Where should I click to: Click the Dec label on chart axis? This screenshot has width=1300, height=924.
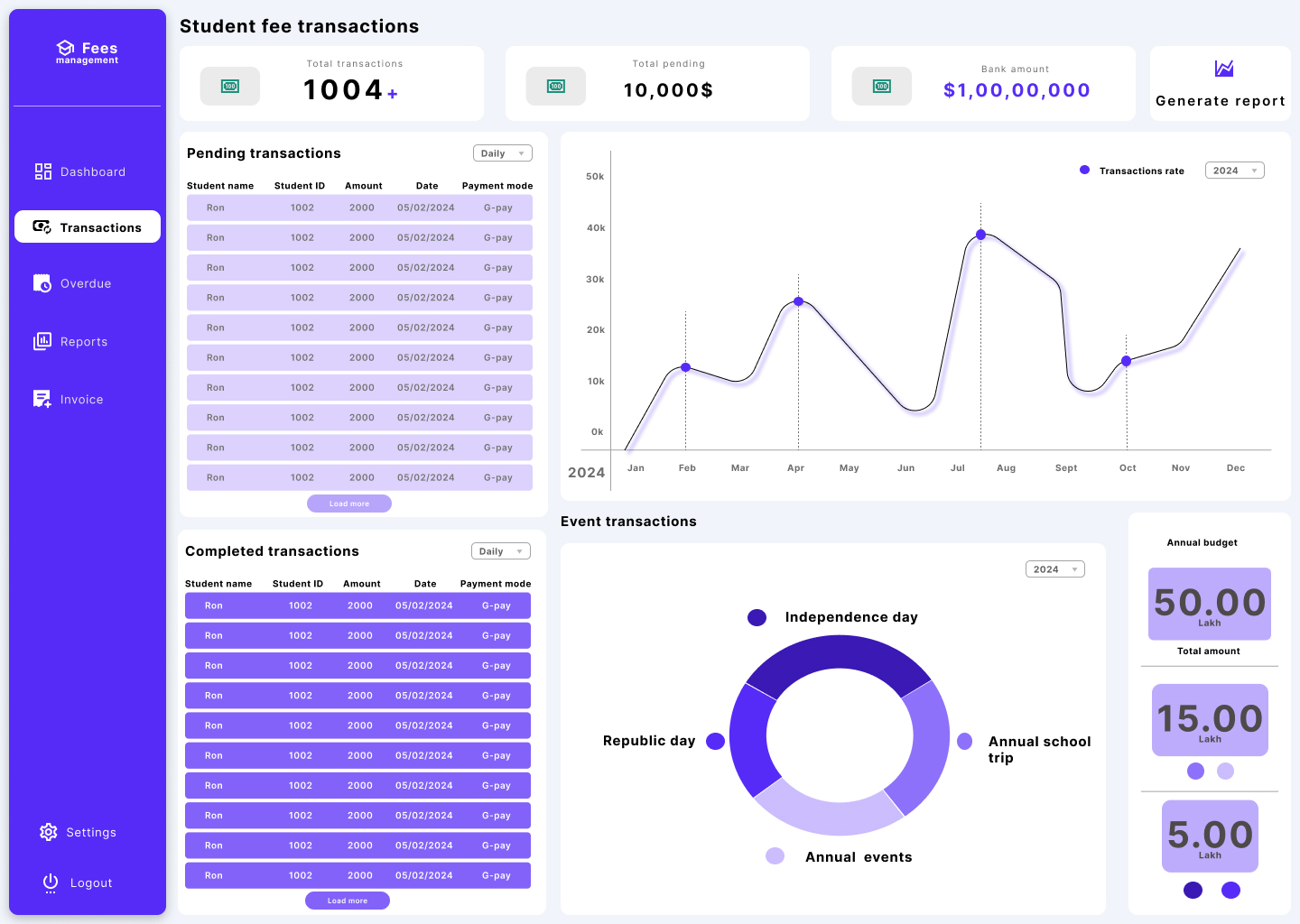(x=1236, y=467)
